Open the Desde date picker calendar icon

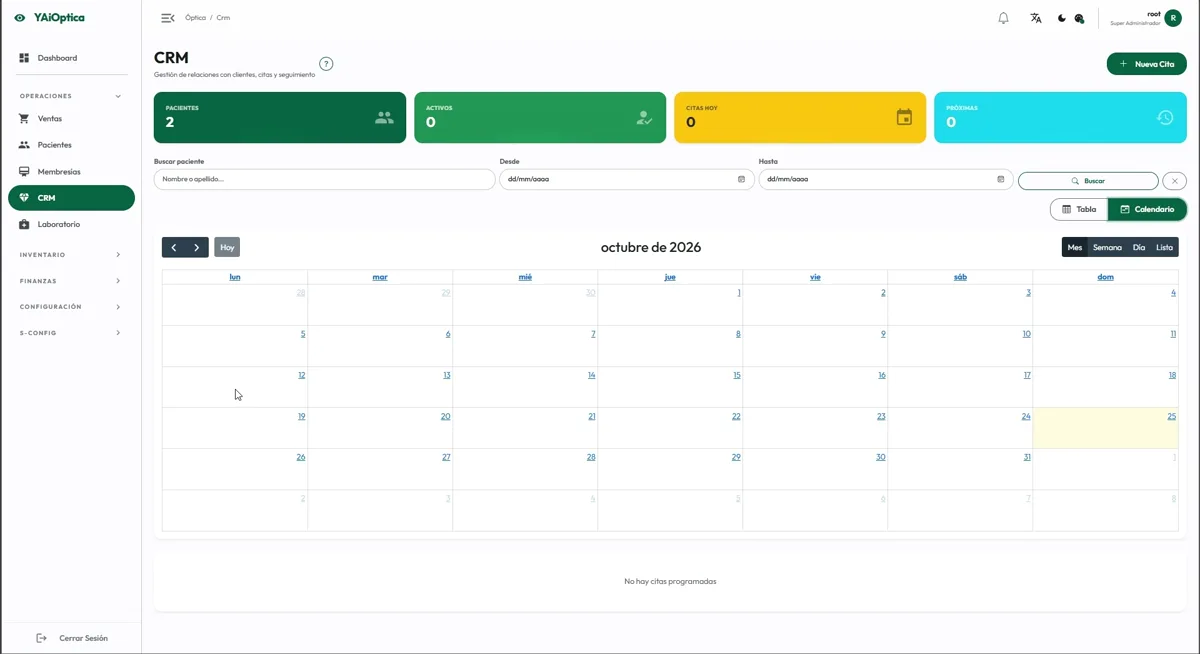click(741, 179)
